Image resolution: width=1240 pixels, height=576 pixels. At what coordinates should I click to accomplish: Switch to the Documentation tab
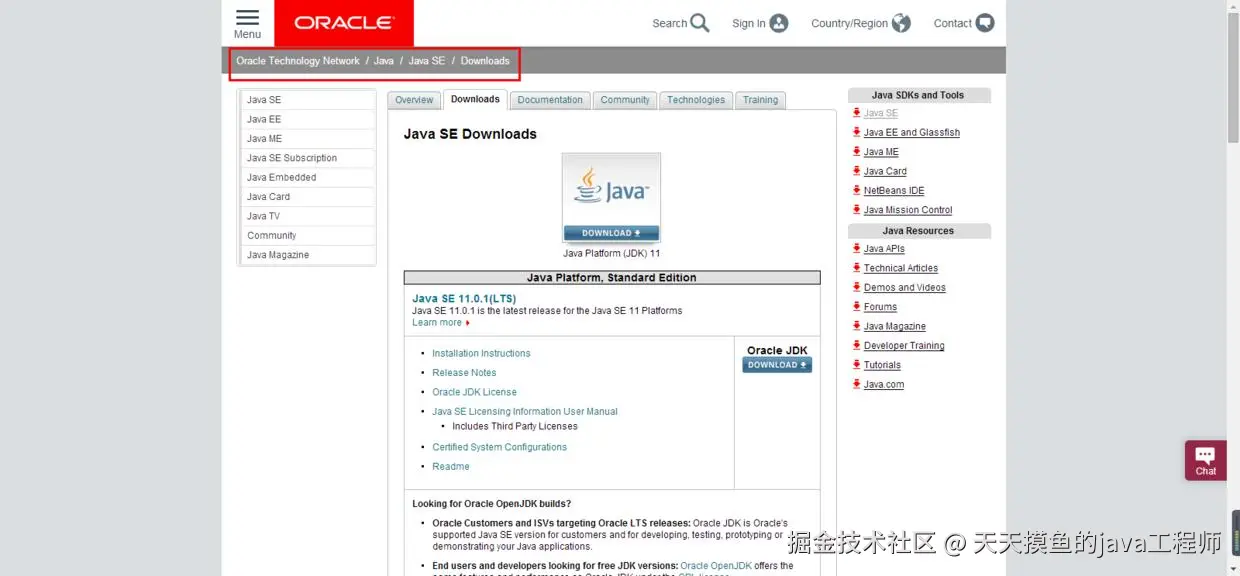tap(550, 100)
